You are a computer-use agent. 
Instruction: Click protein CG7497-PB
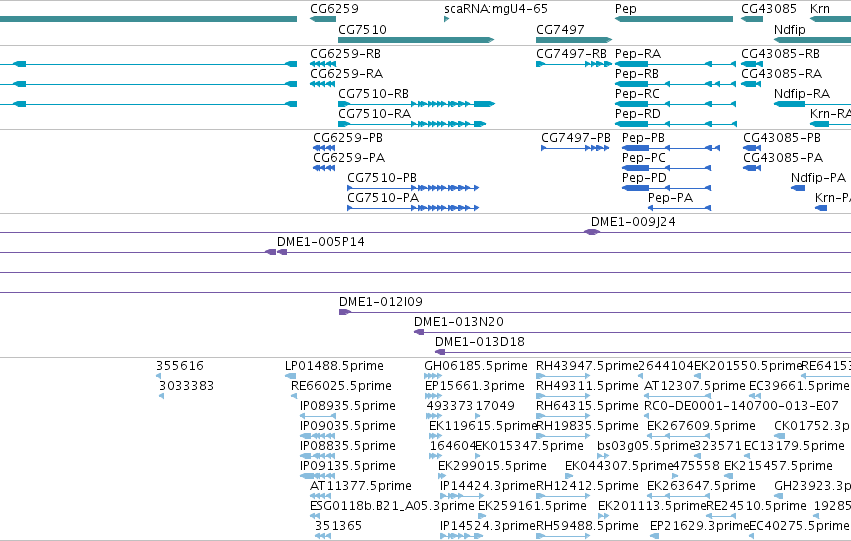click(575, 148)
